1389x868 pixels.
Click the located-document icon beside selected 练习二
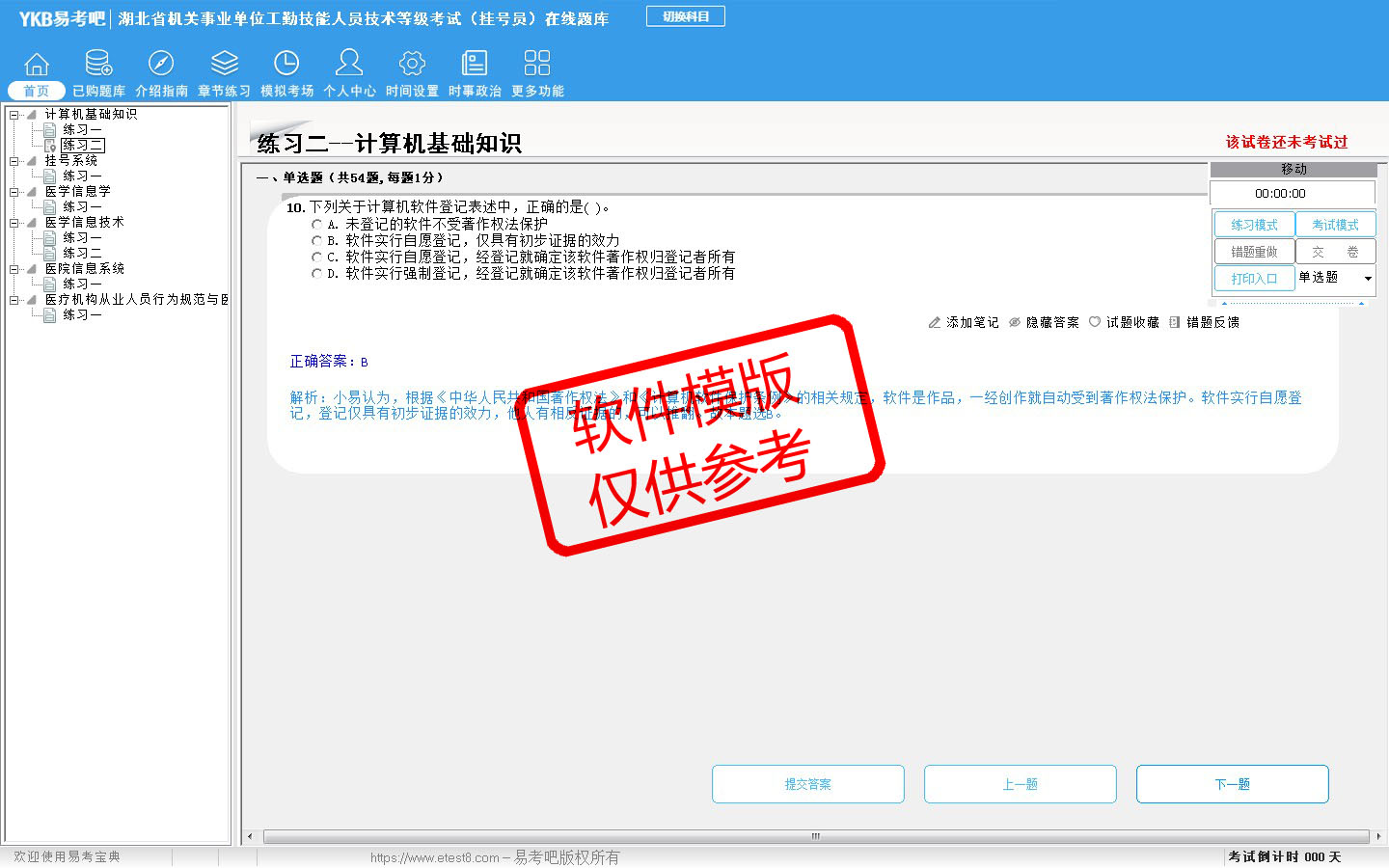pos(50,145)
